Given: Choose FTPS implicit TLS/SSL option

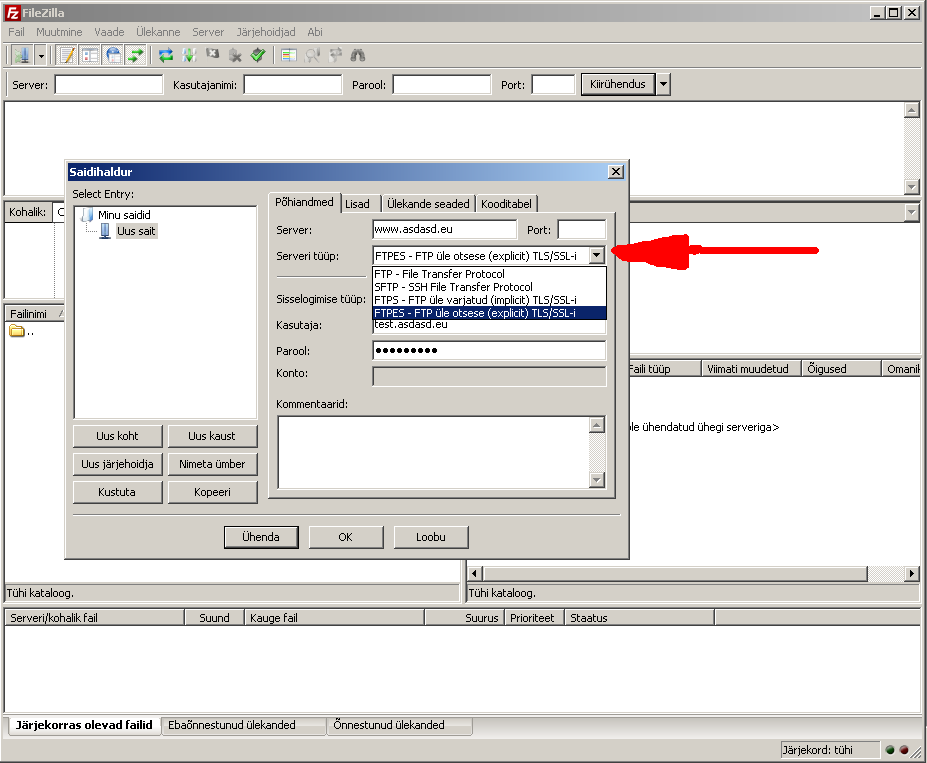Looking at the screenshot, I should pyautogui.click(x=489, y=300).
